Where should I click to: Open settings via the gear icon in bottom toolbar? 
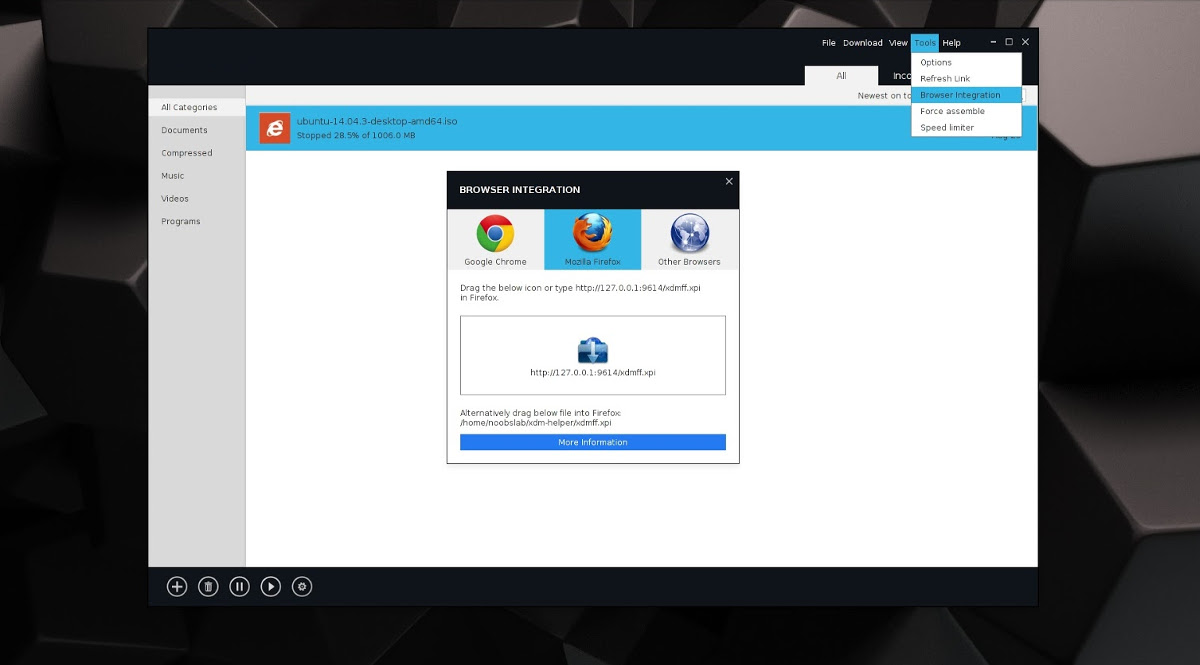click(302, 587)
